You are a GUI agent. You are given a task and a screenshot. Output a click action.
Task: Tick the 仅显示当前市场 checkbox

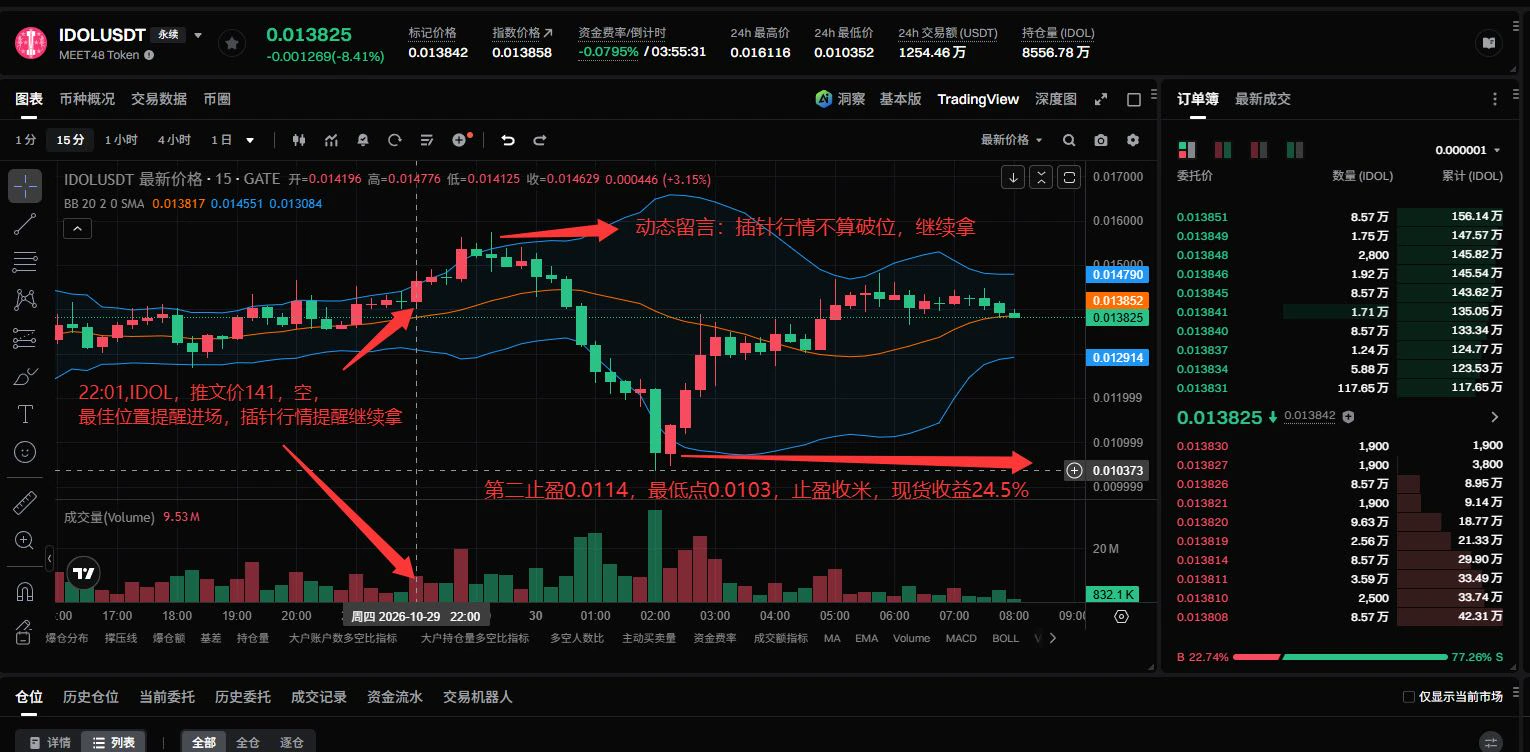pyautogui.click(x=1408, y=697)
